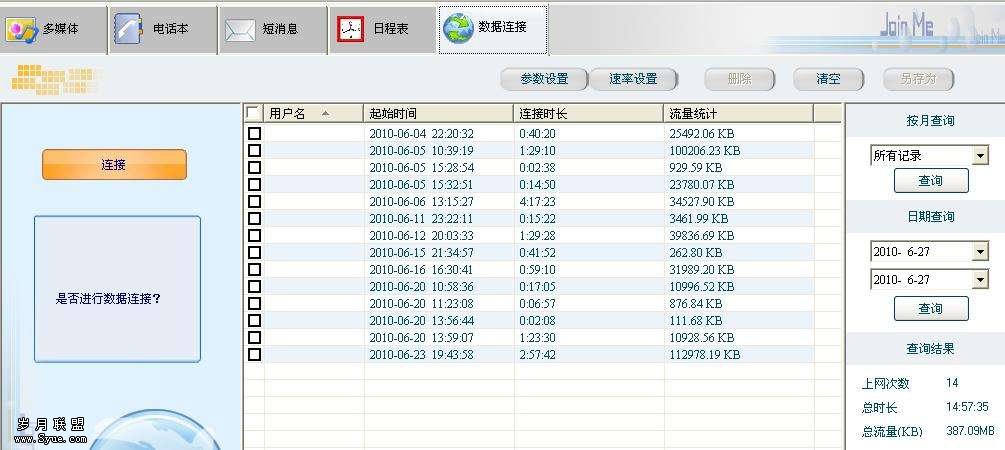Select traffic cell 112978.19 KB
Viewport: 1005px width, 450px height.
(x=704, y=354)
